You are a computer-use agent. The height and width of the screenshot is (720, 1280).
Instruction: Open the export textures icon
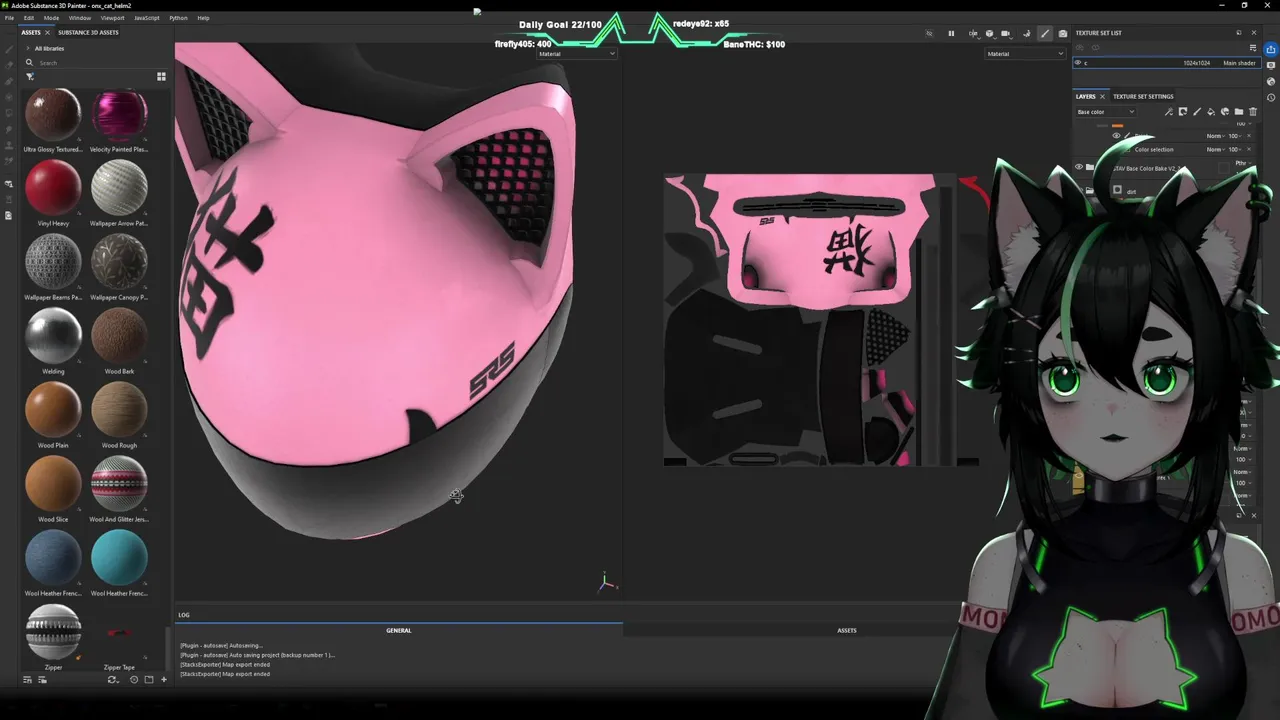(1271, 47)
